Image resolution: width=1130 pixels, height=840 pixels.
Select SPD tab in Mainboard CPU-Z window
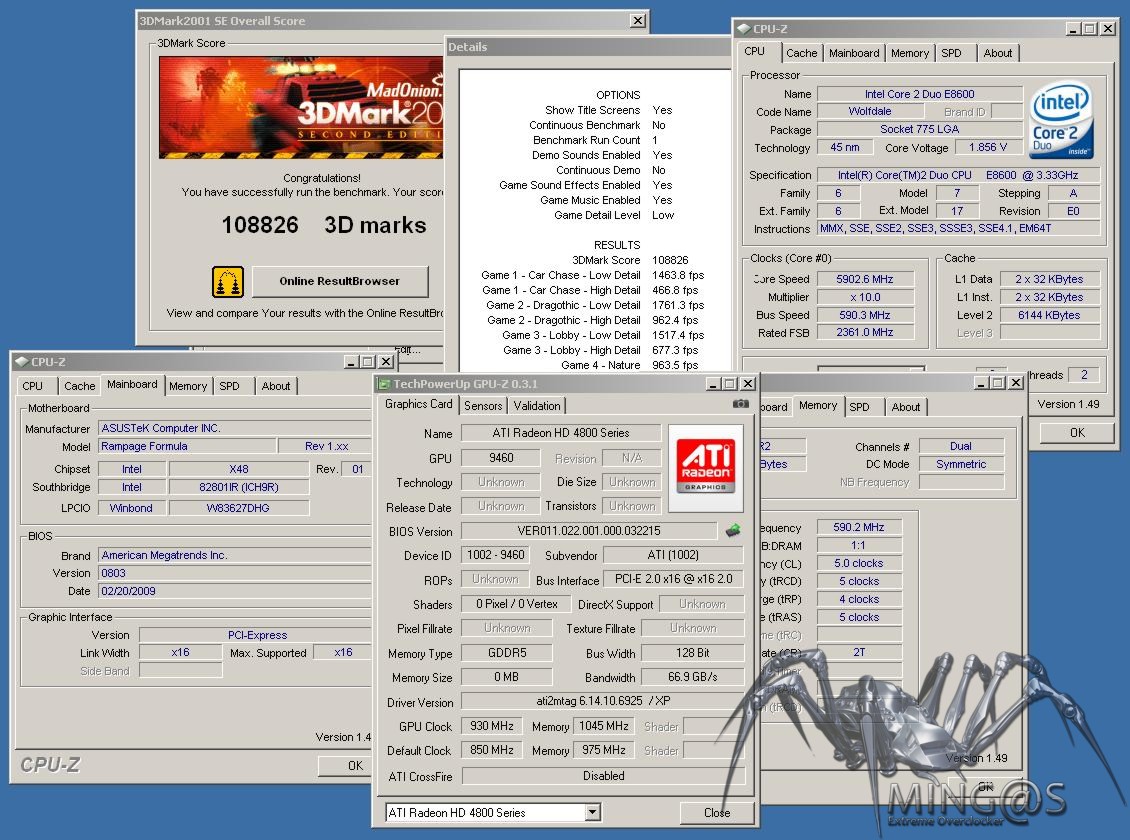(229, 386)
